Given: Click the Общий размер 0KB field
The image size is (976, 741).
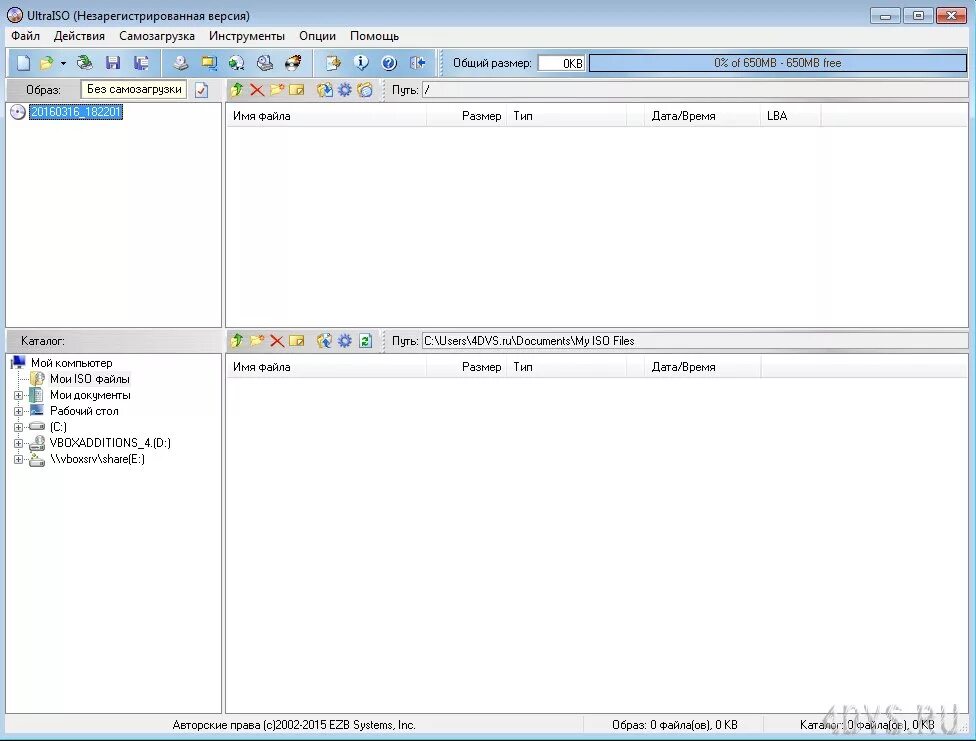Looking at the screenshot, I should coord(561,64).
